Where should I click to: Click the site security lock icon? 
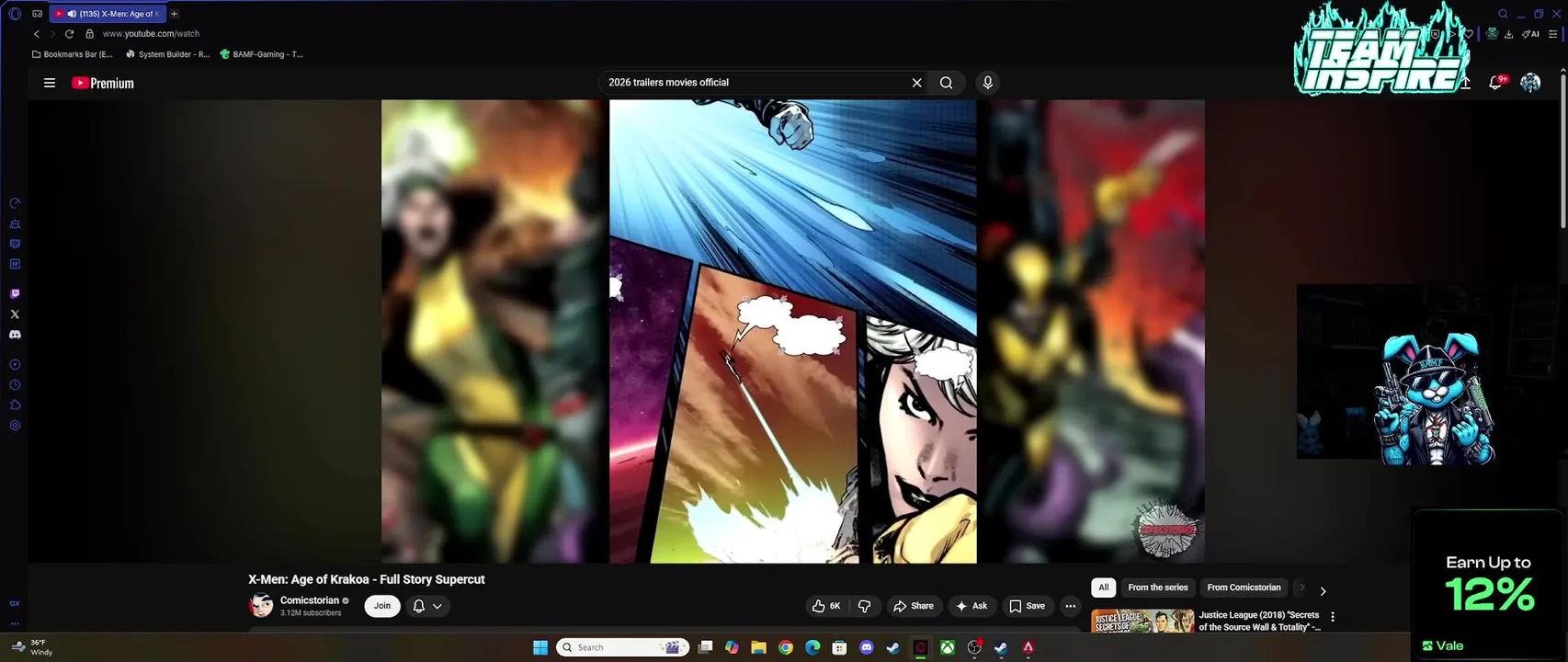point(89,34)
